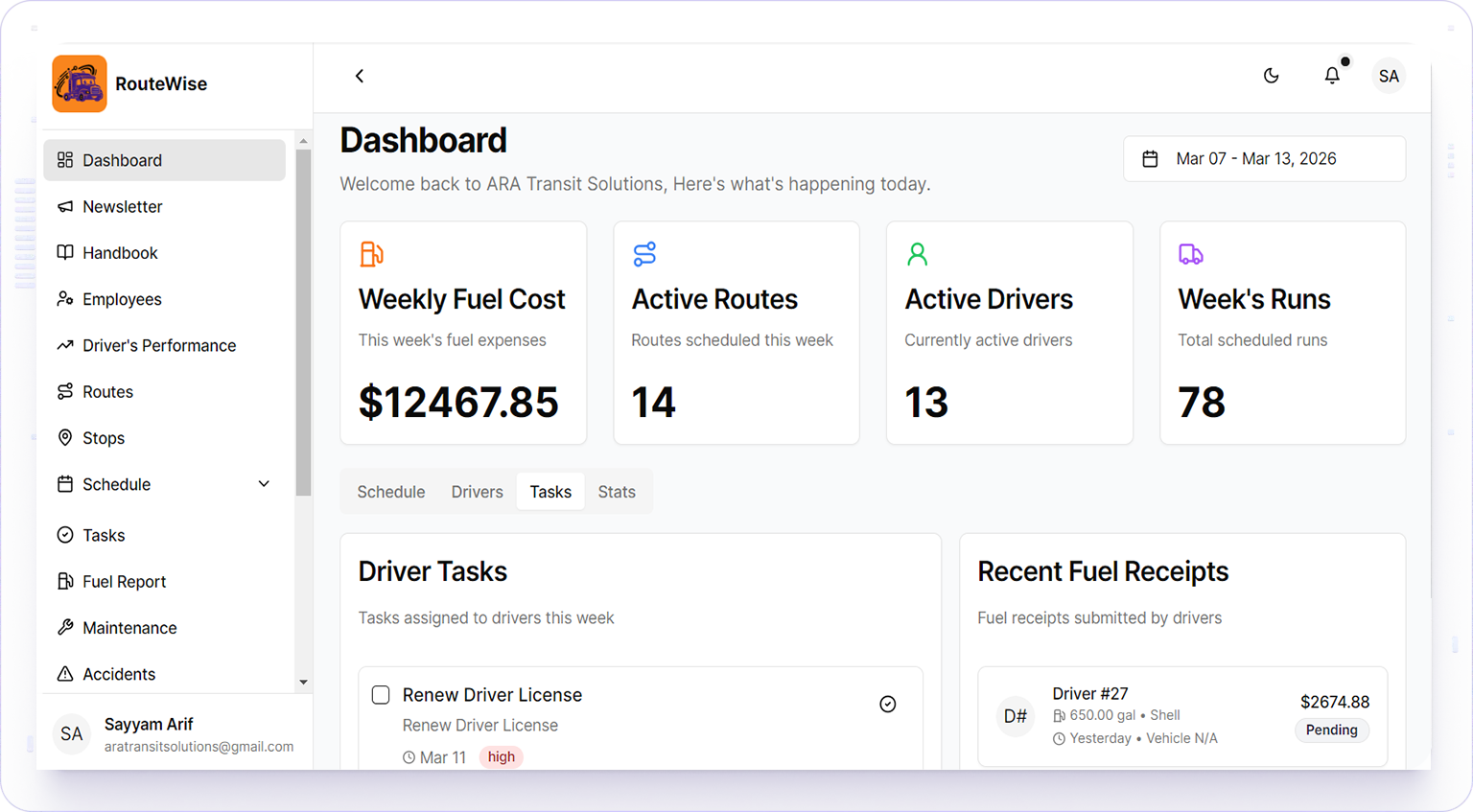
Task: Click the Week's Runs truck icon
Action: 1190,254
